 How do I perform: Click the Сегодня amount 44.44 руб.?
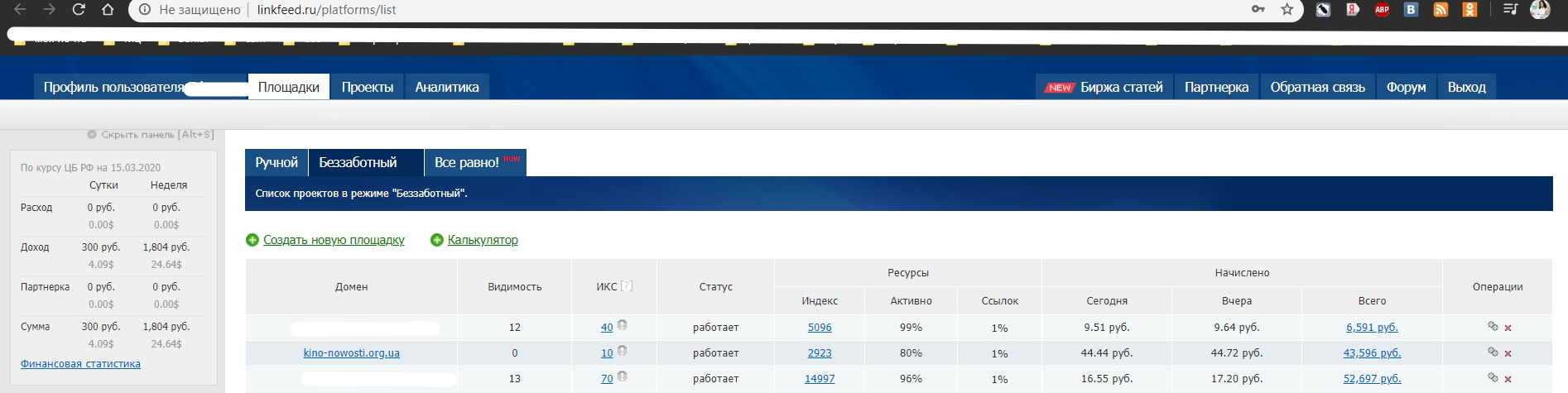click(1107, 353)
